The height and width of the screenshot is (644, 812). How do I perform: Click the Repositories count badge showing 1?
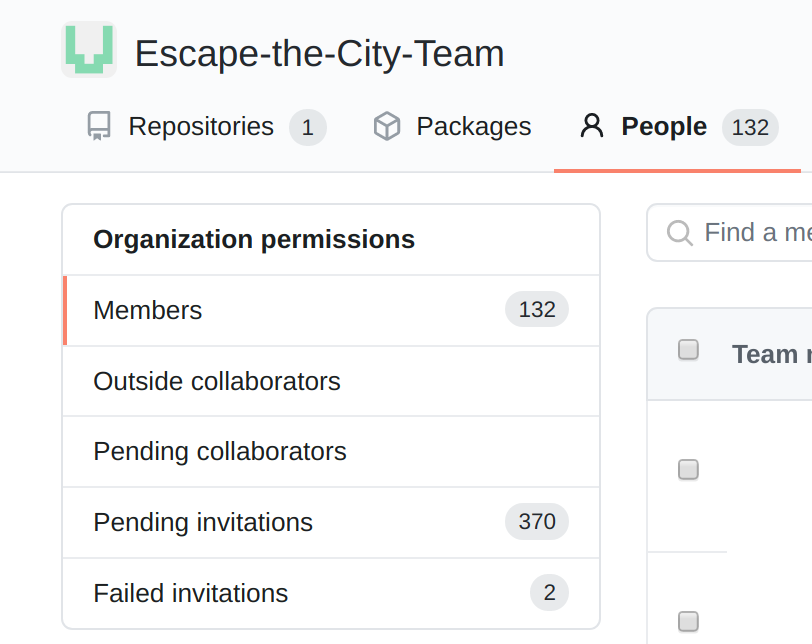pos(308,128)
